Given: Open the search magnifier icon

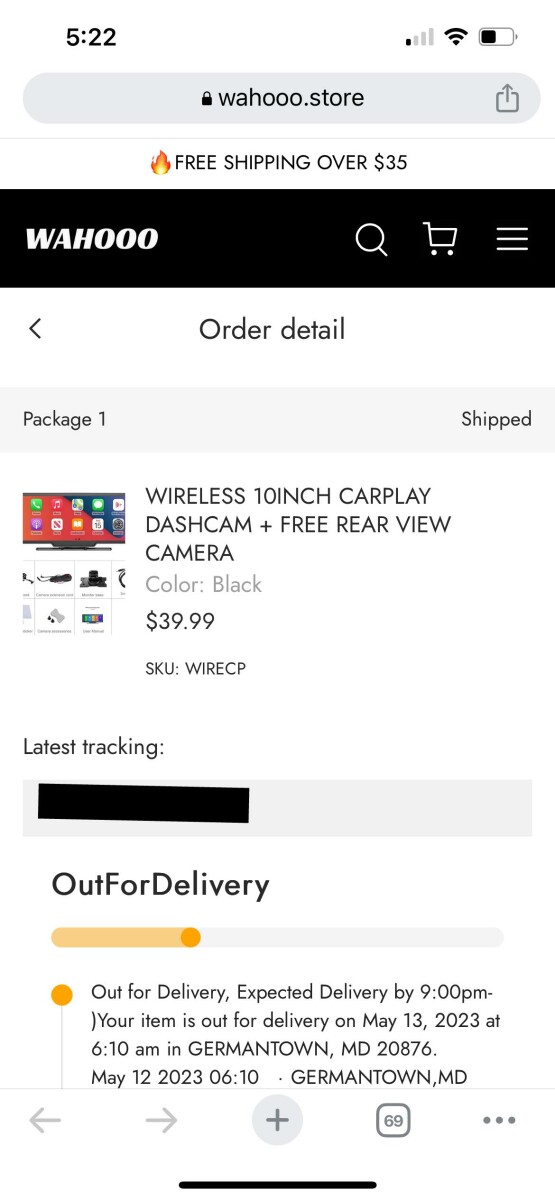Looking at the screenshot, I should (x=371, y=239).
